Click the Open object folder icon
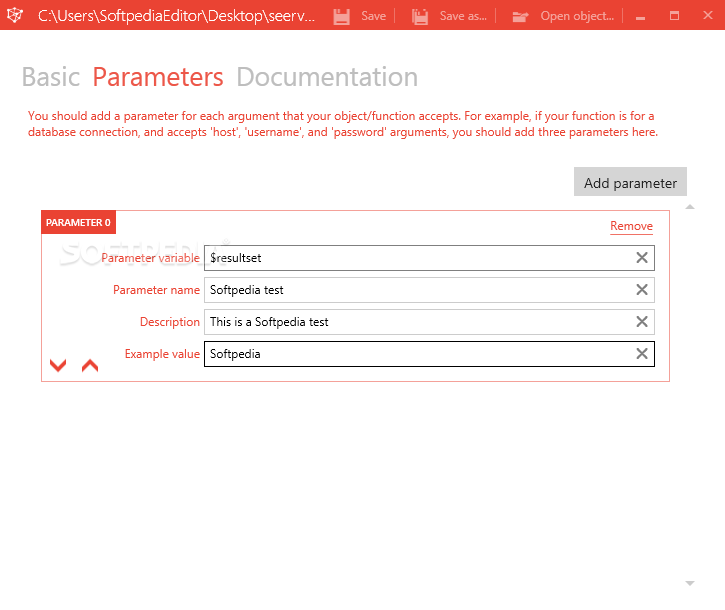The height and width of the screenshot is (610, 725). (520, 17)
